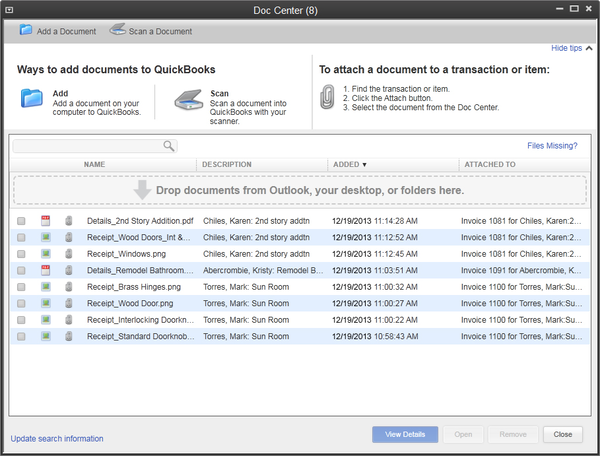Click the search magnifier icon
The image size is (600, 456).
click(x=169, y=146)
